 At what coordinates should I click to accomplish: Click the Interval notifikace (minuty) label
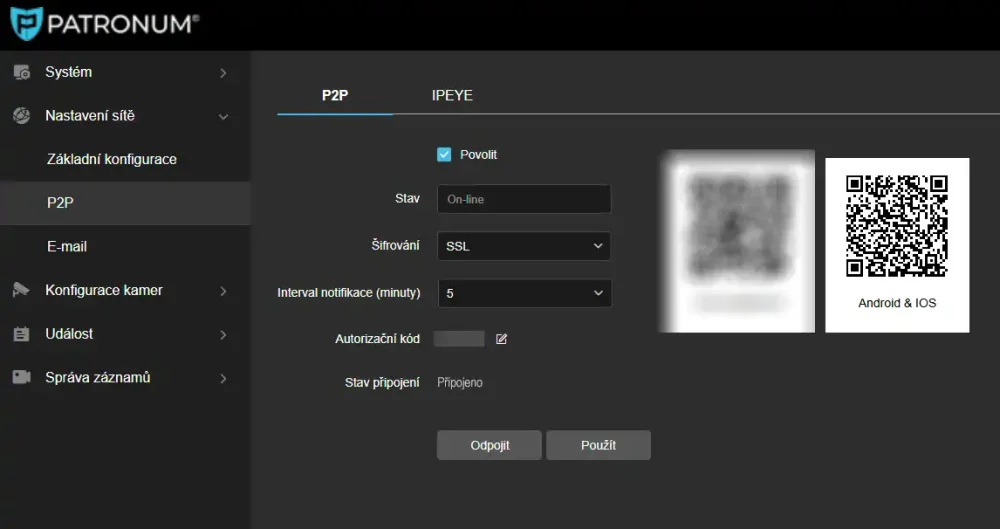[349, 293]
